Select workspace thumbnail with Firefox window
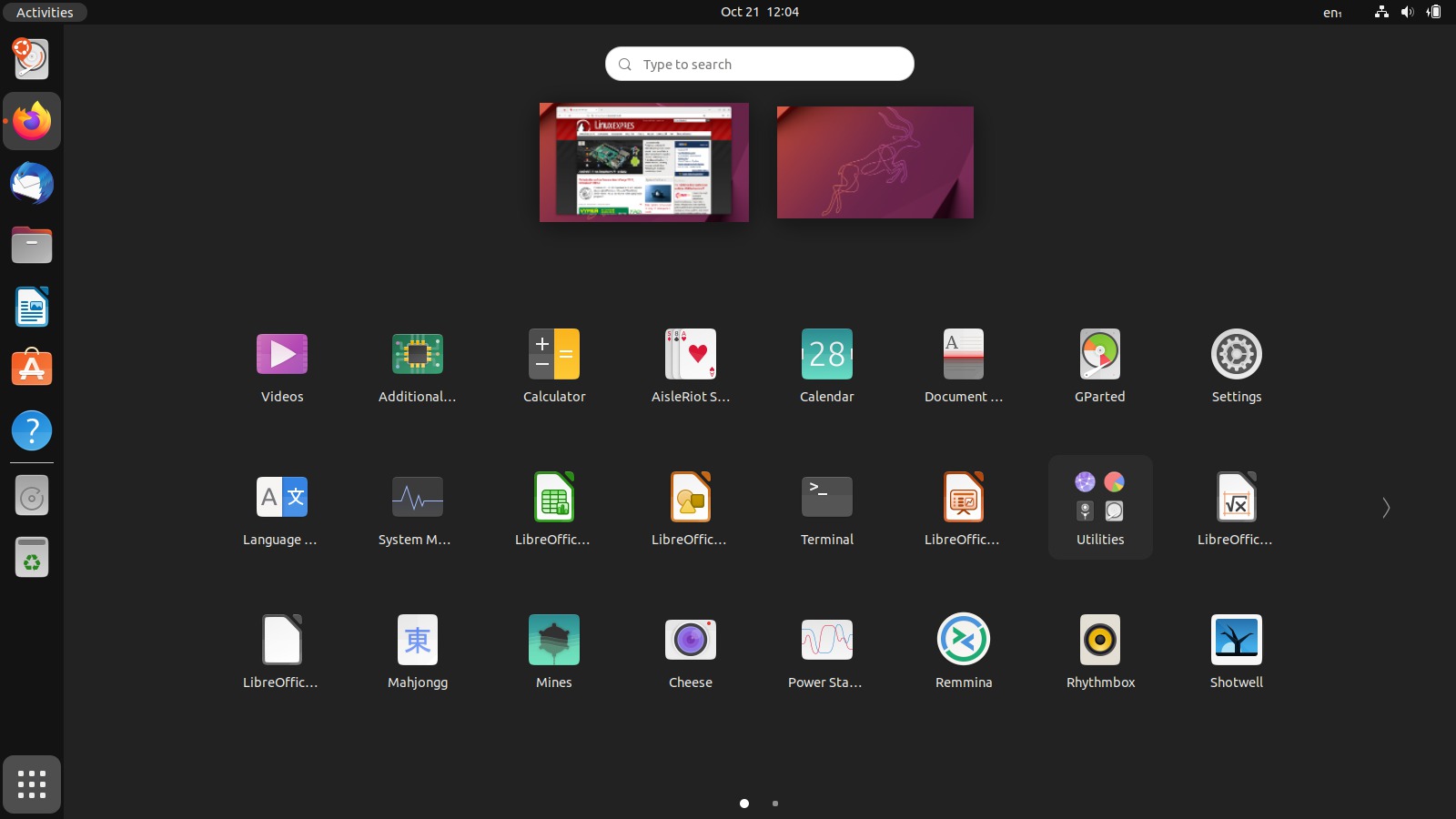This screenshot has height=819, width=1456. point(644,162)
